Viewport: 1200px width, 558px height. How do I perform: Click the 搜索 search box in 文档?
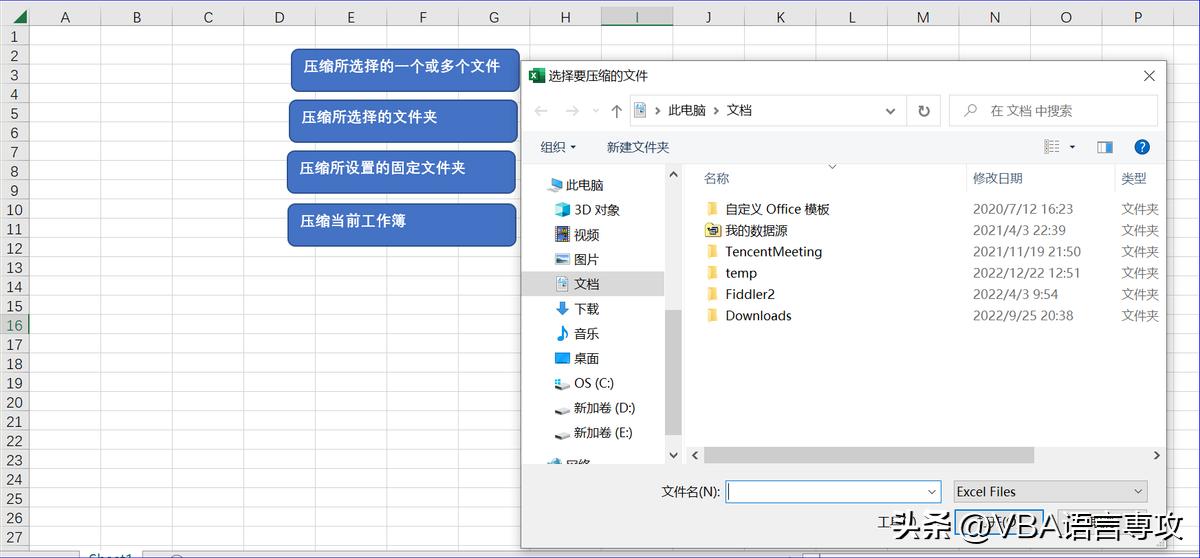[1053, 111]
